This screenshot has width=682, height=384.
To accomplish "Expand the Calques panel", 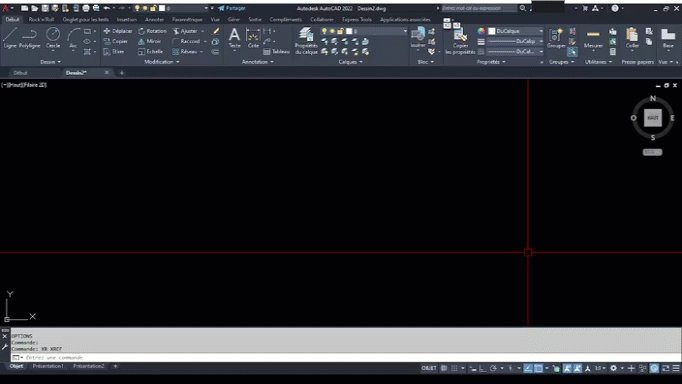I will (351, 62).
